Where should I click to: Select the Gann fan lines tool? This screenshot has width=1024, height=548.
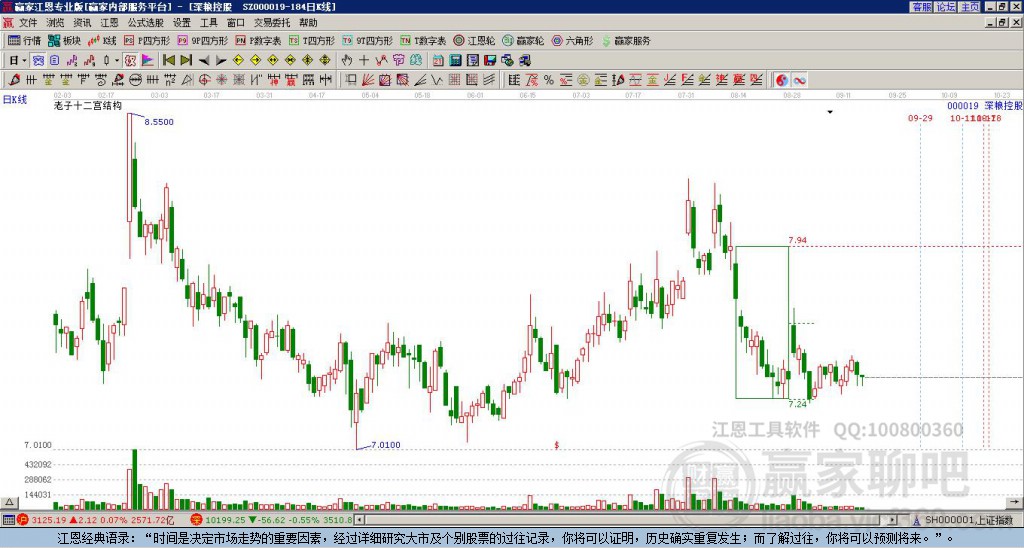coord(368,80)
